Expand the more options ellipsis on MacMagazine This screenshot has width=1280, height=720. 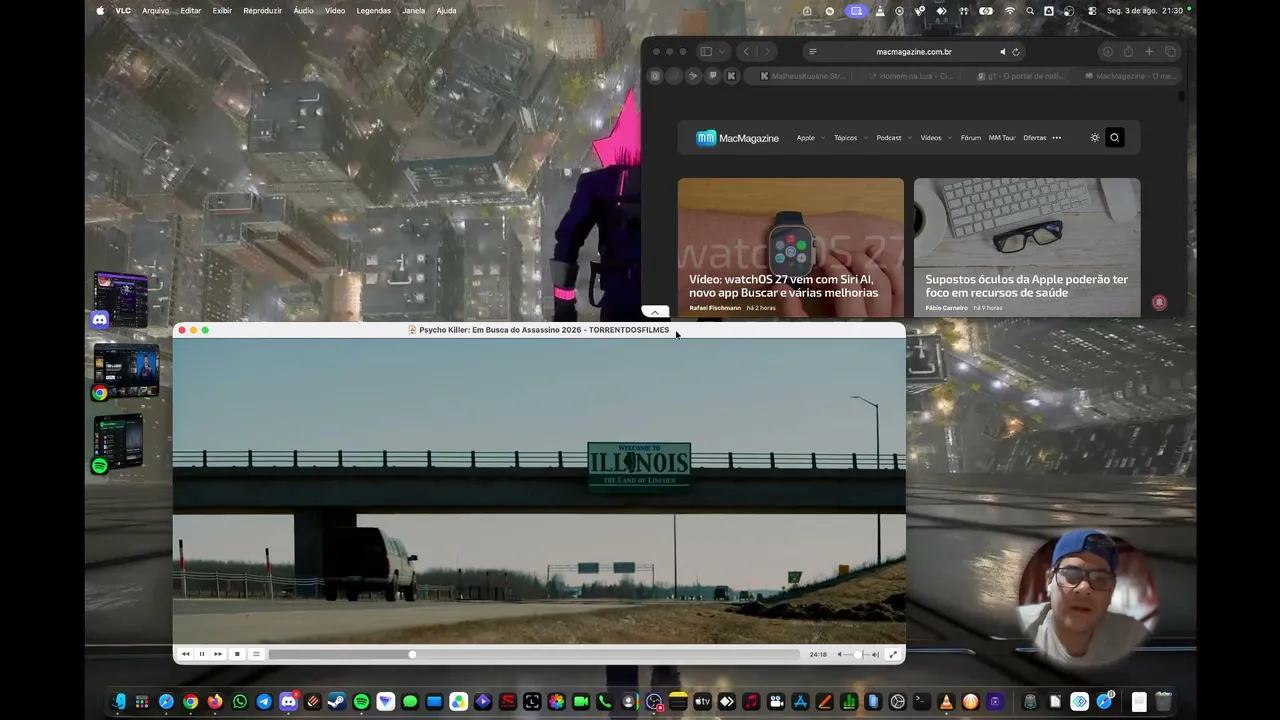tap(1056, 138)
